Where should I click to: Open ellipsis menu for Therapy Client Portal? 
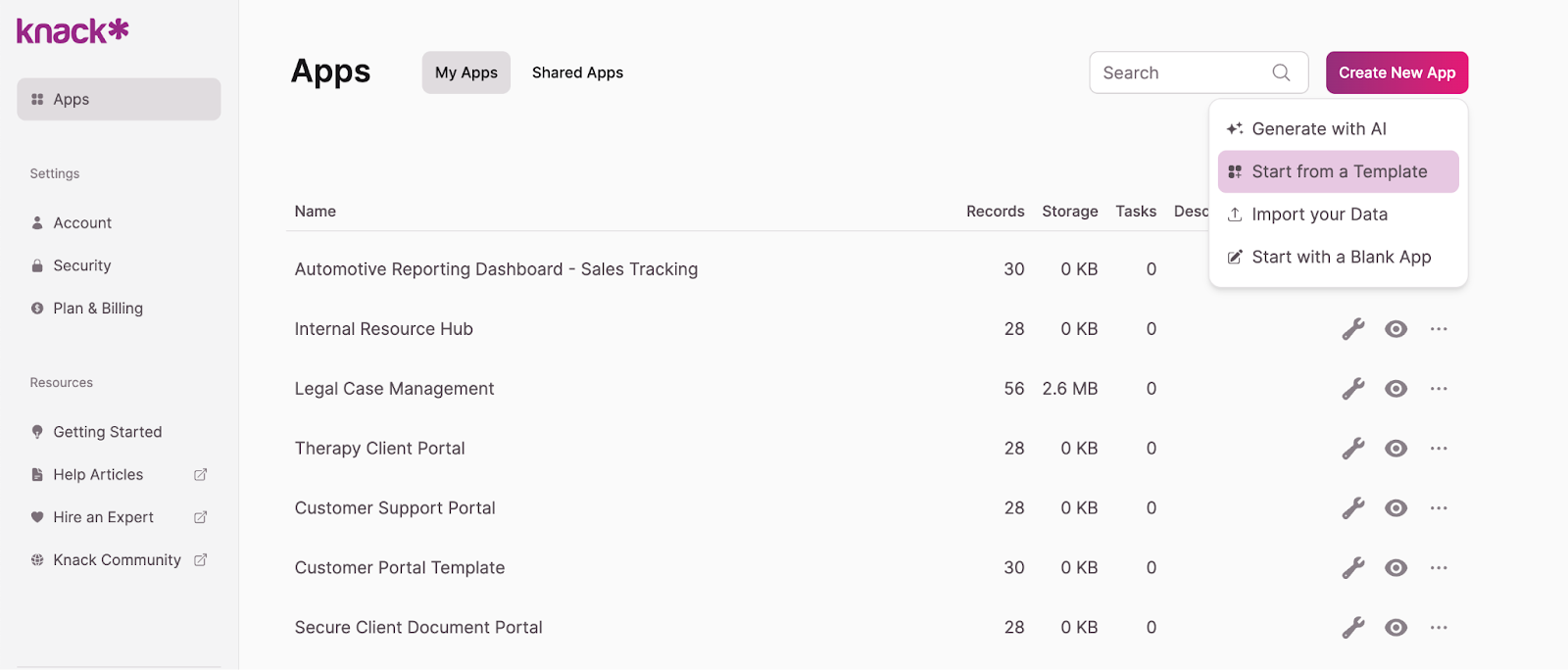[x=1439, y=449]
